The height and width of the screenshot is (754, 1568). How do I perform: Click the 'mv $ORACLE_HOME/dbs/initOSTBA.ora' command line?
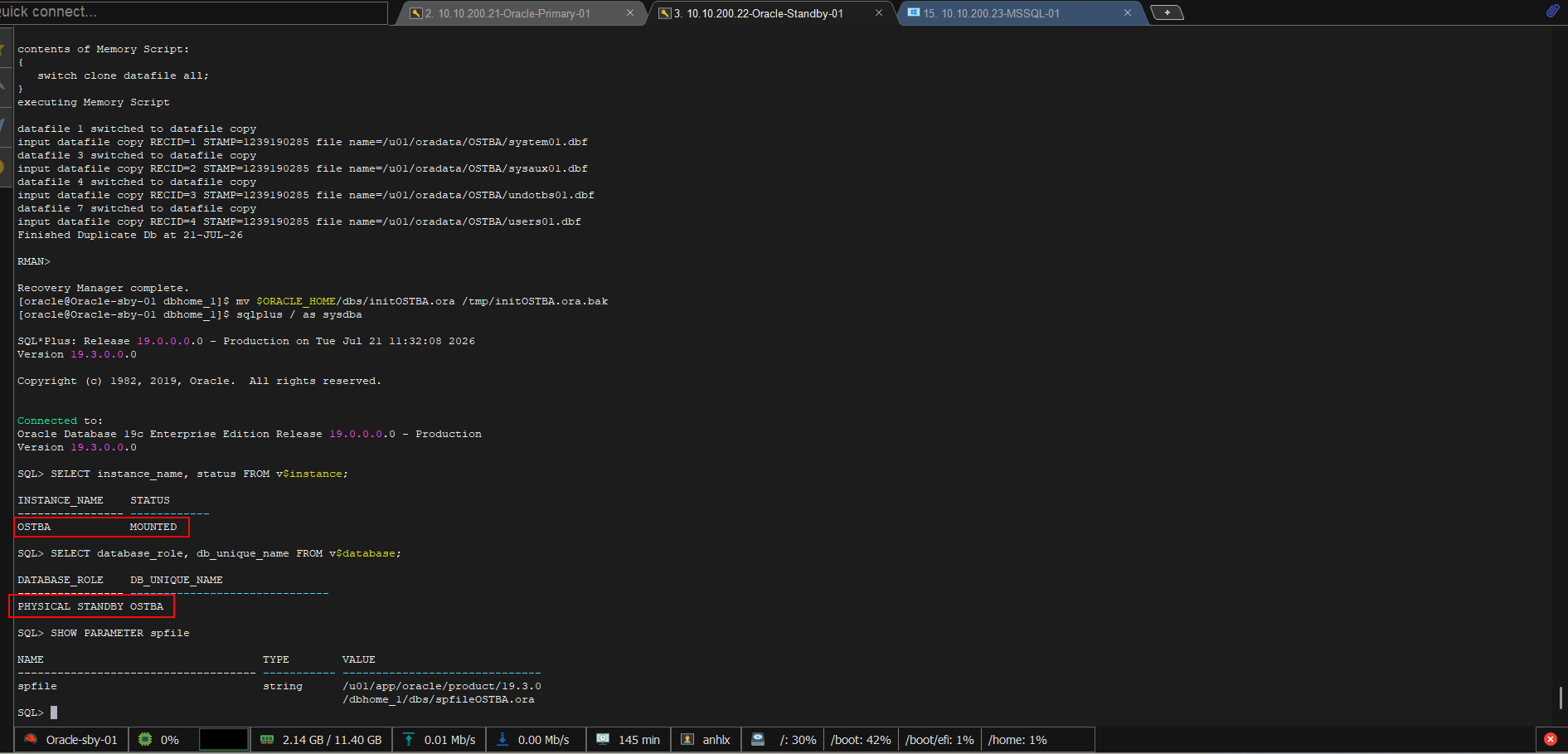tap(313, 301)
